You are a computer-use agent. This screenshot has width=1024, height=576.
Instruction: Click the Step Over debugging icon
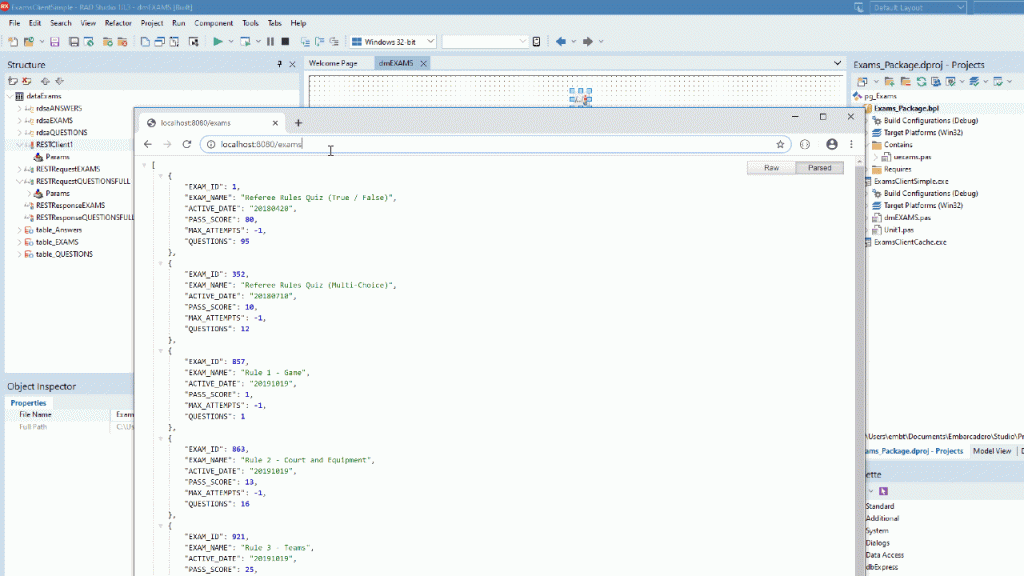click(319, 42)
